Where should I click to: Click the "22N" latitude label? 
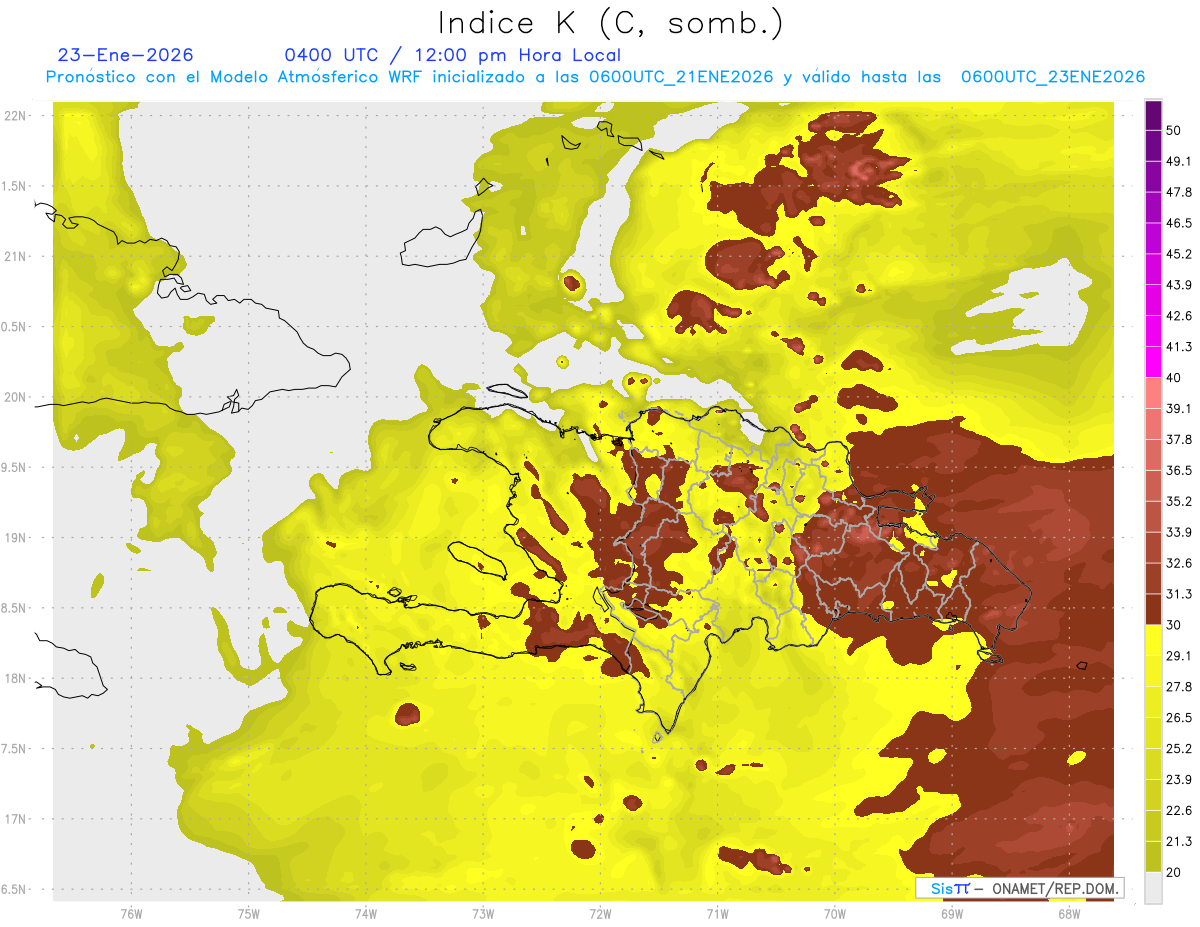(16, 116)
